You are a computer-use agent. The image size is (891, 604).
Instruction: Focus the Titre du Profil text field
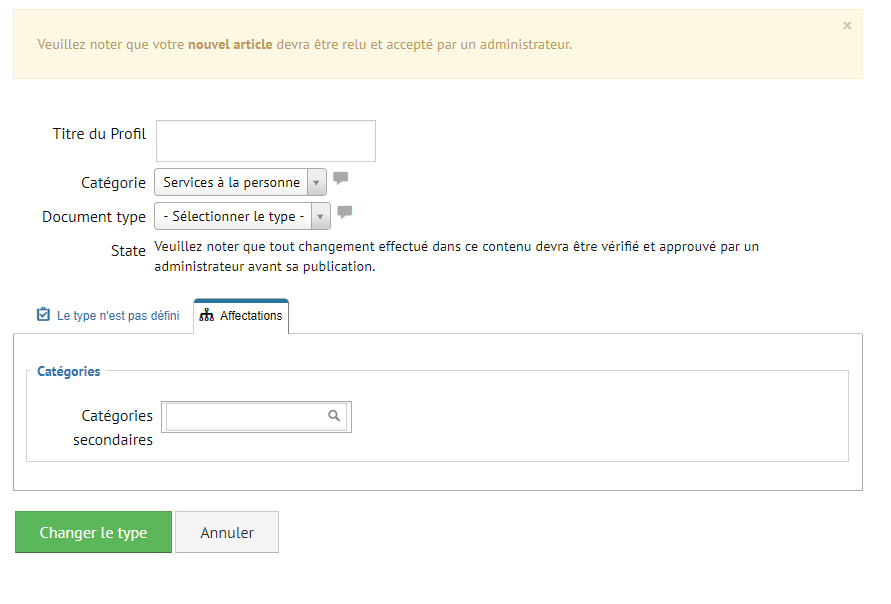[x=266, y=141]
